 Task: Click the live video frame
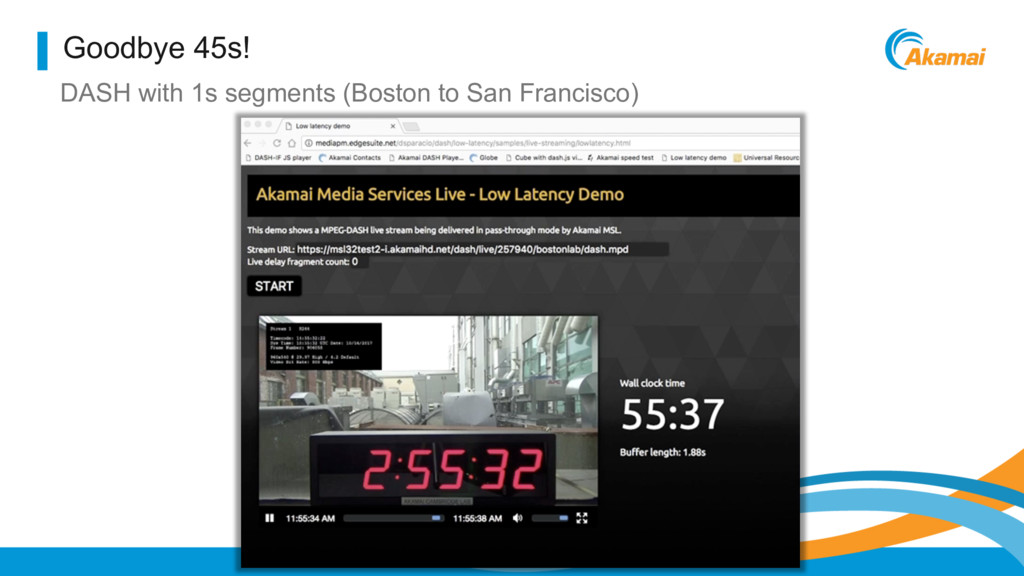pos(428,410)
